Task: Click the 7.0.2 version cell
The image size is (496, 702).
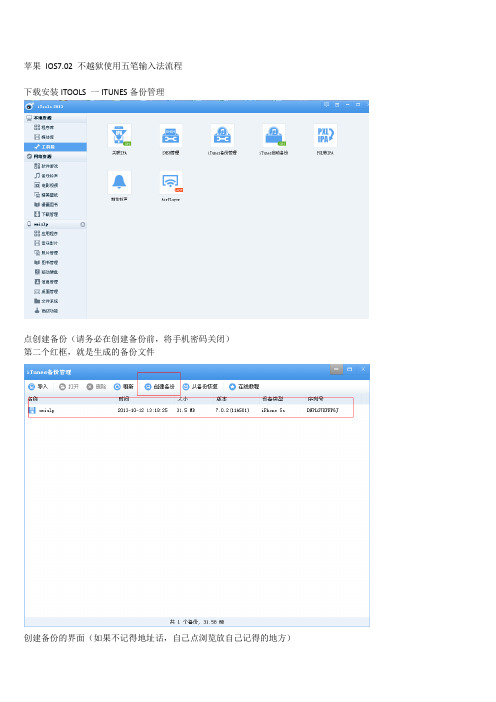Action: click(x=232, y=410)
